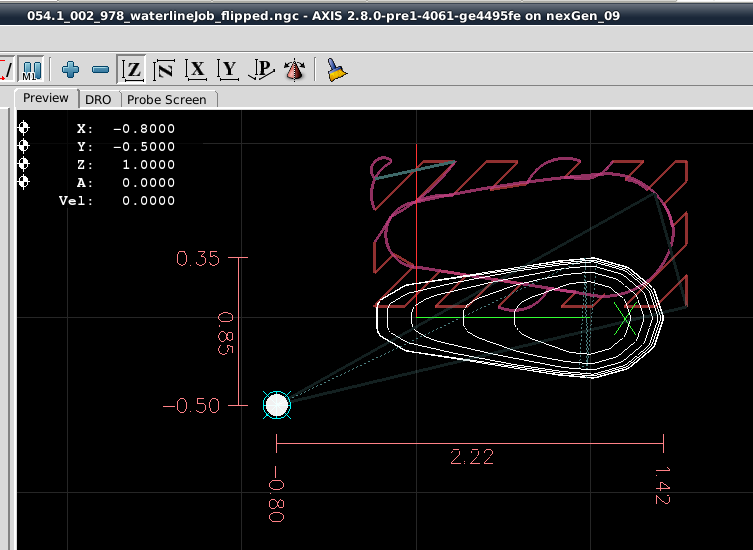Click the homed symbol beside the Z readout
Viewport: 753px width, 550px height.
(x=24, y=164)
